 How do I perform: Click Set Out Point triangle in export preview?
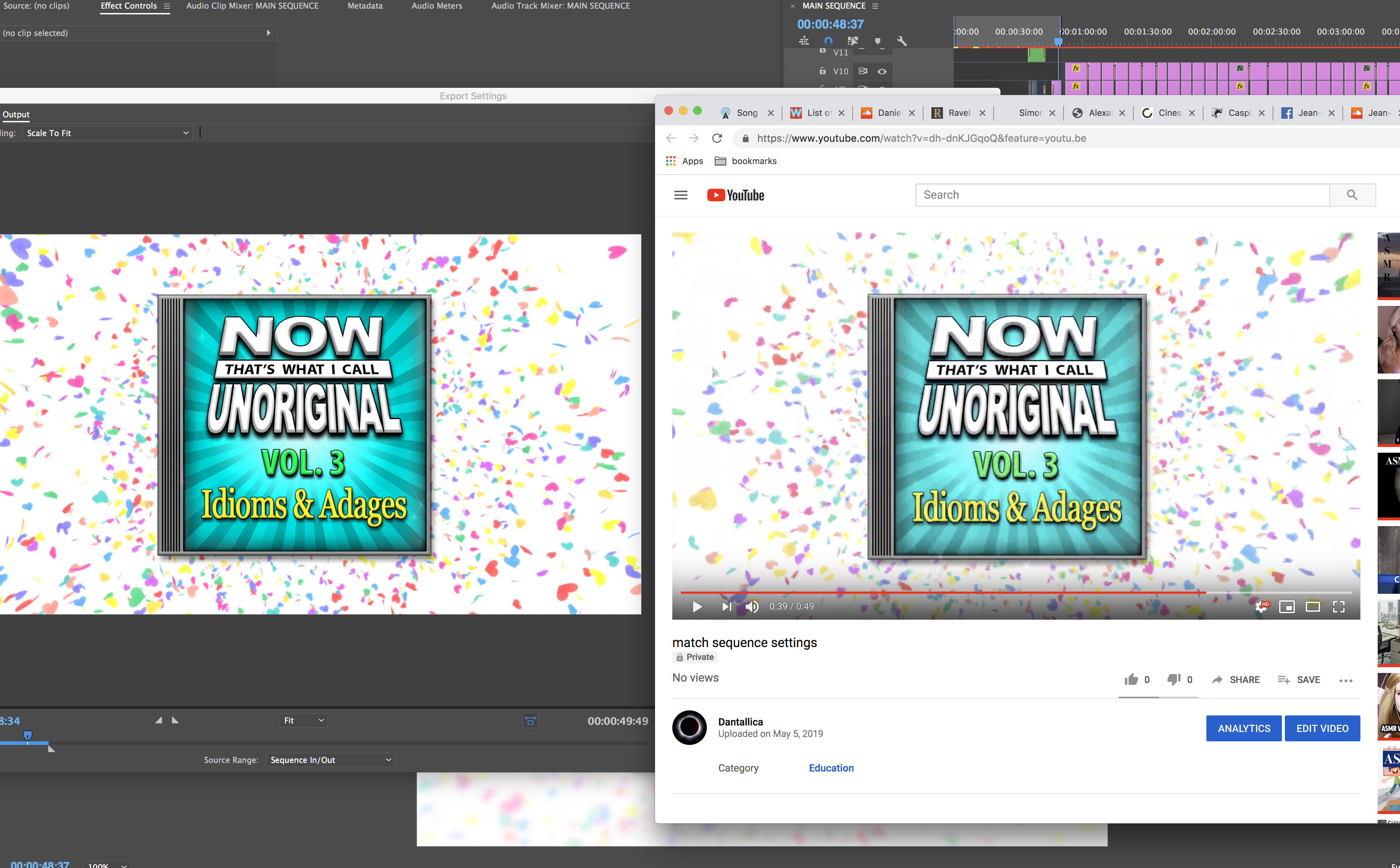point(175,720)
